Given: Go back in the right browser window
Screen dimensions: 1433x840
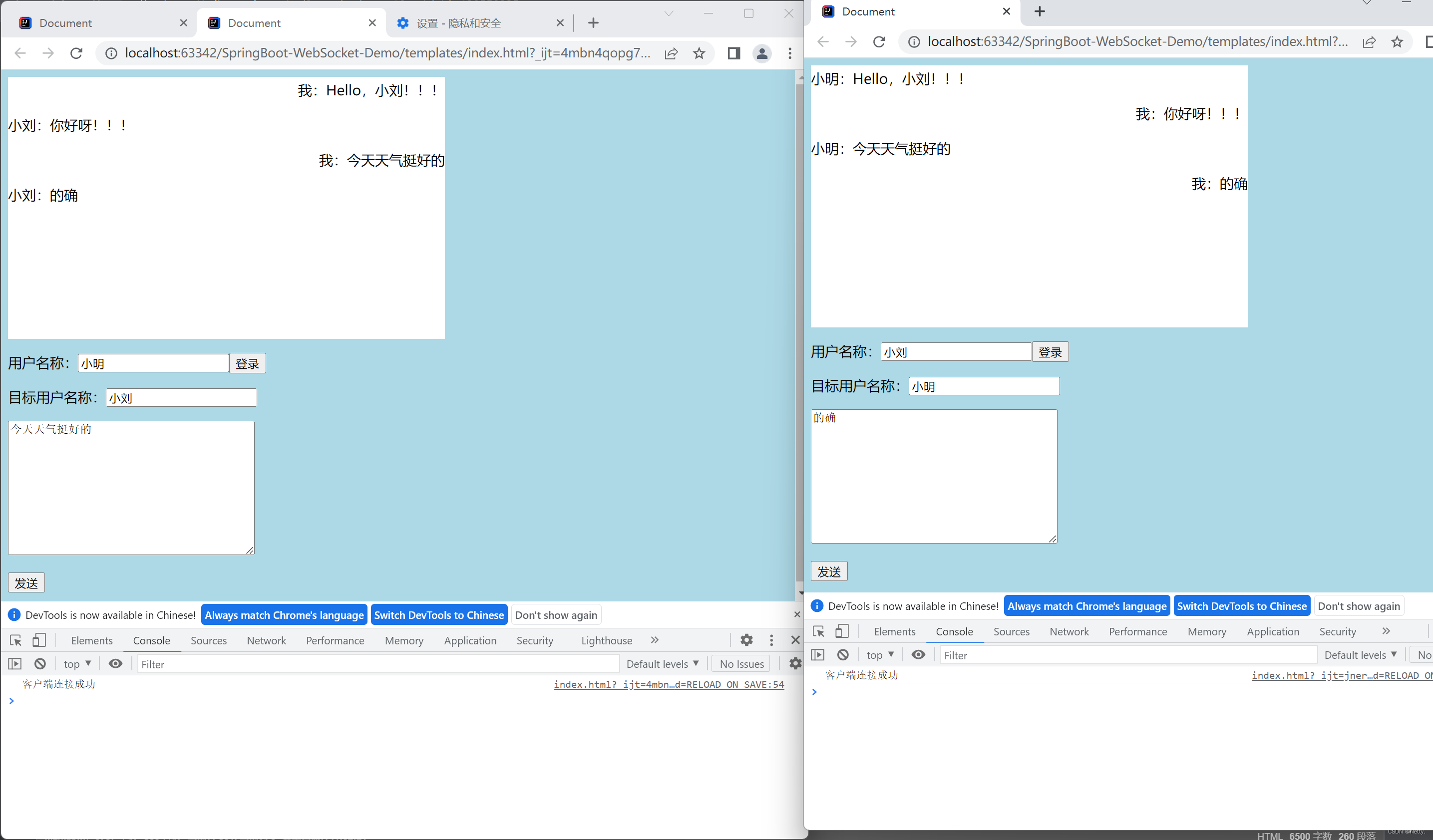Looking at the screenshot, I should (x=823, y=41).
